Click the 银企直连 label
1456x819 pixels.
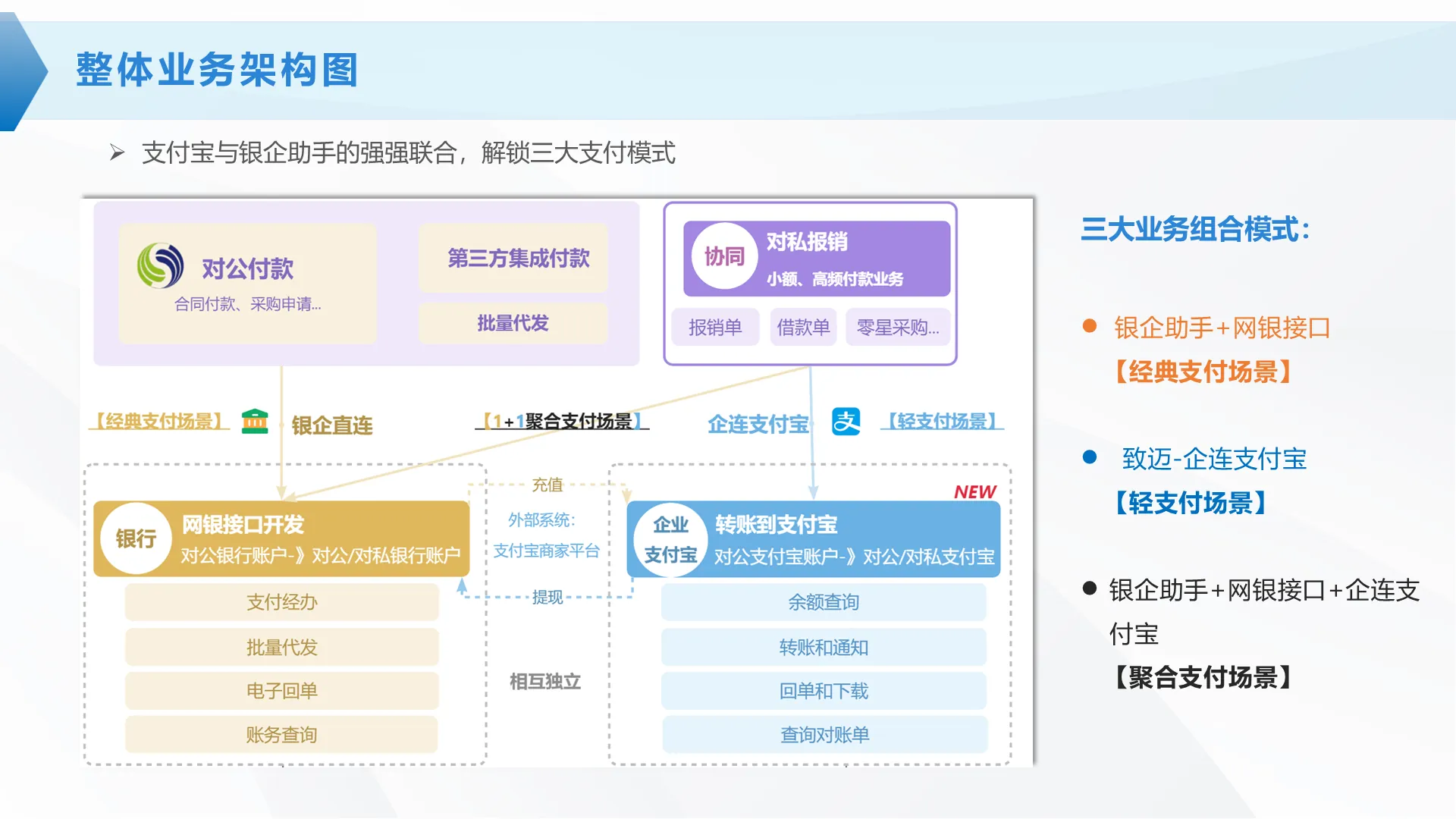click(x=332, y=425)
